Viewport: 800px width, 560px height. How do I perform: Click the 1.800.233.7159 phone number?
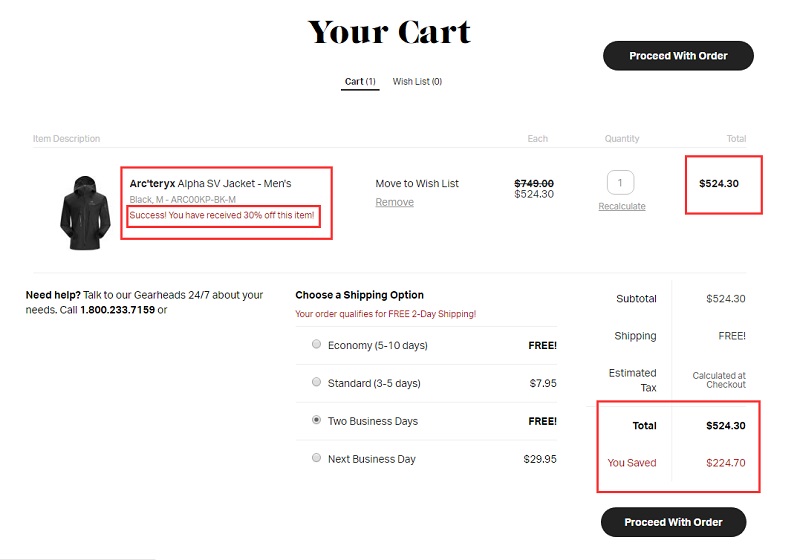117,310
